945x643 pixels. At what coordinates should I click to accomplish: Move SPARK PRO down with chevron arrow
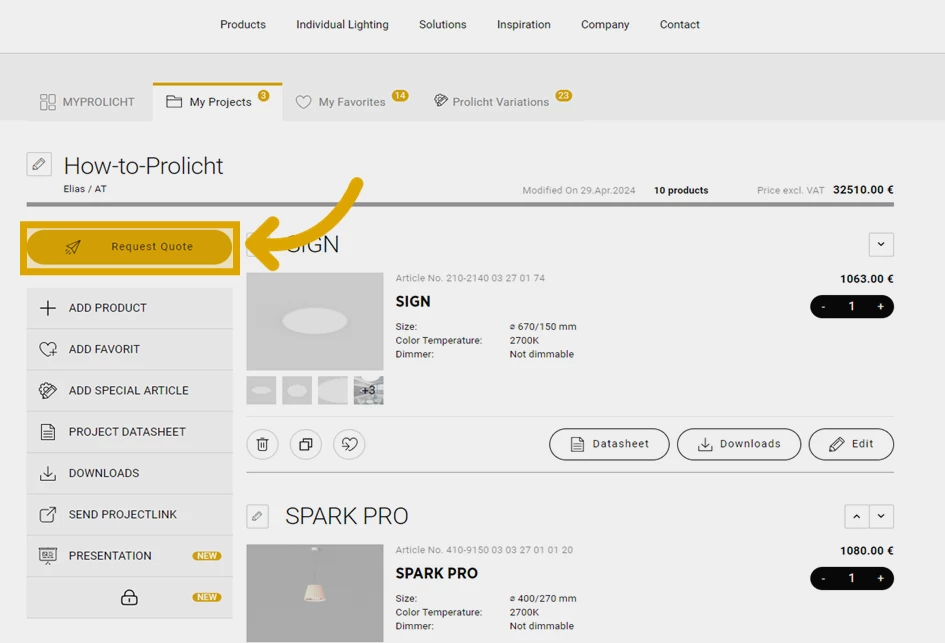pyautogui.click(x=881, y=516)
